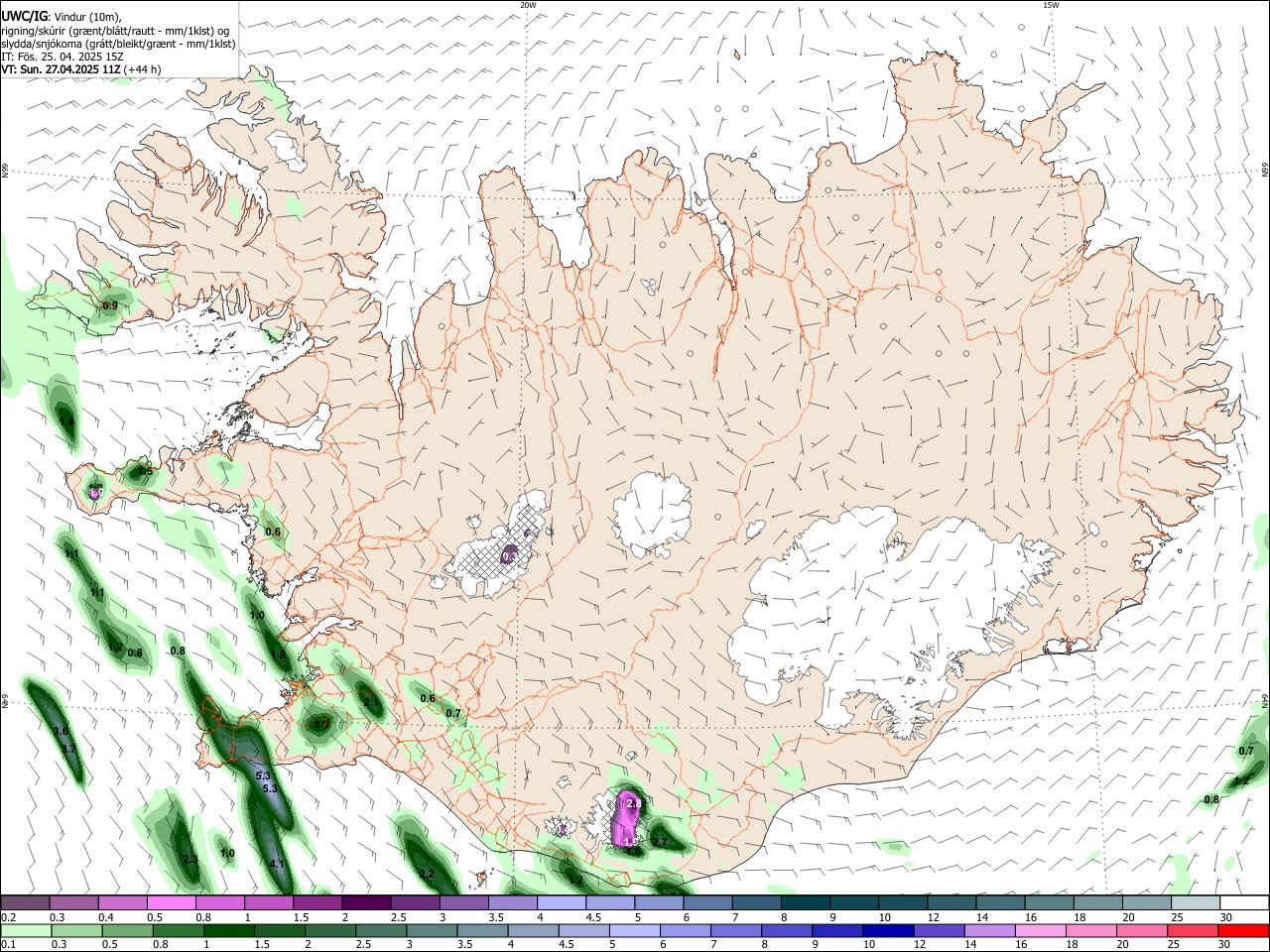
Task: Choose the blue 8 rain scale swatch
Action: click(x=786, y=930)
